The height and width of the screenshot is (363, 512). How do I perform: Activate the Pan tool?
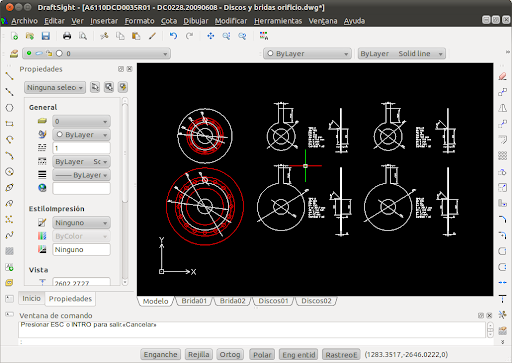pyautogui.click(x=211, y=36)
